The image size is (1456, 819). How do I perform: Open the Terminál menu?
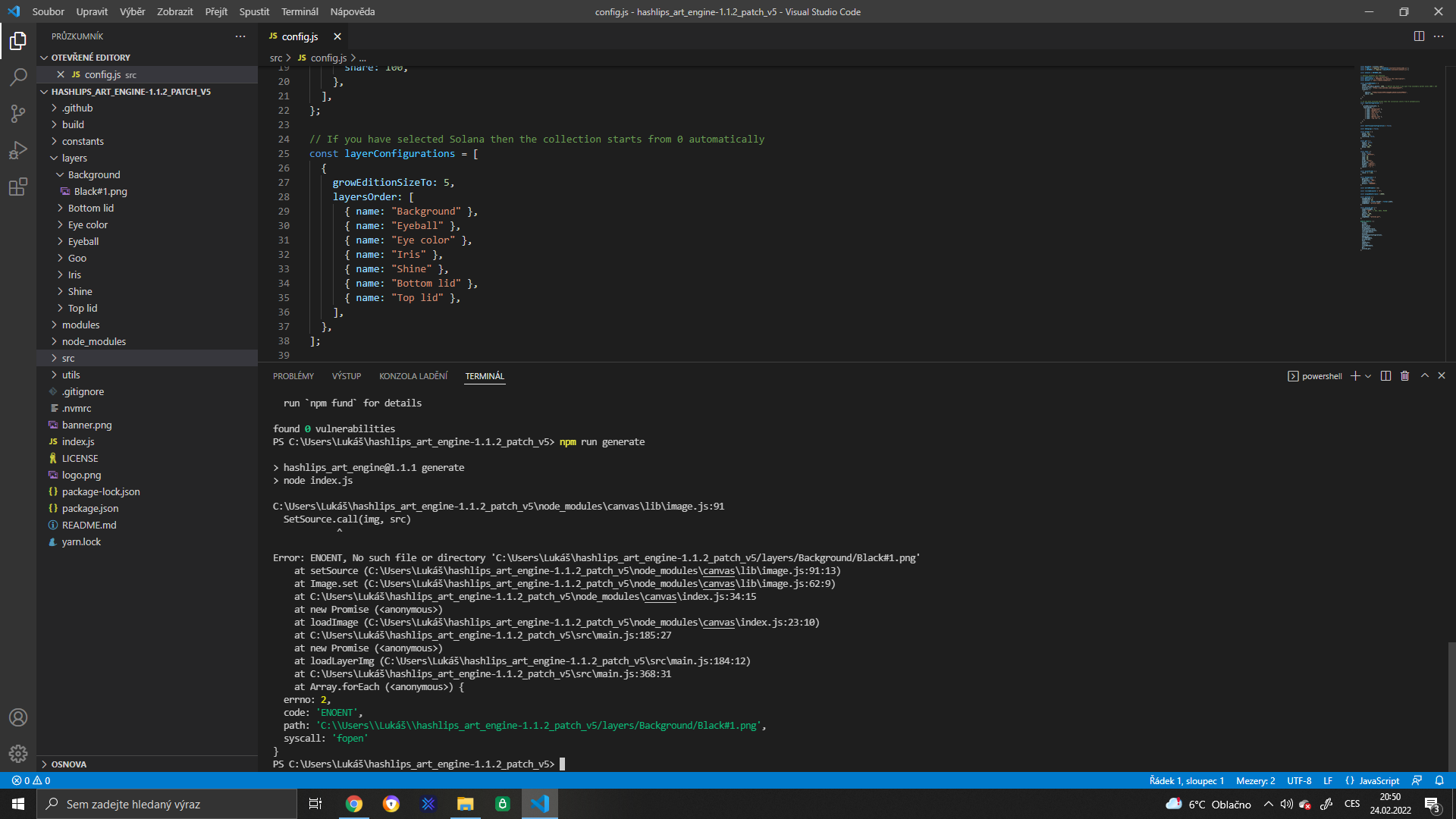tap(299, 11)
